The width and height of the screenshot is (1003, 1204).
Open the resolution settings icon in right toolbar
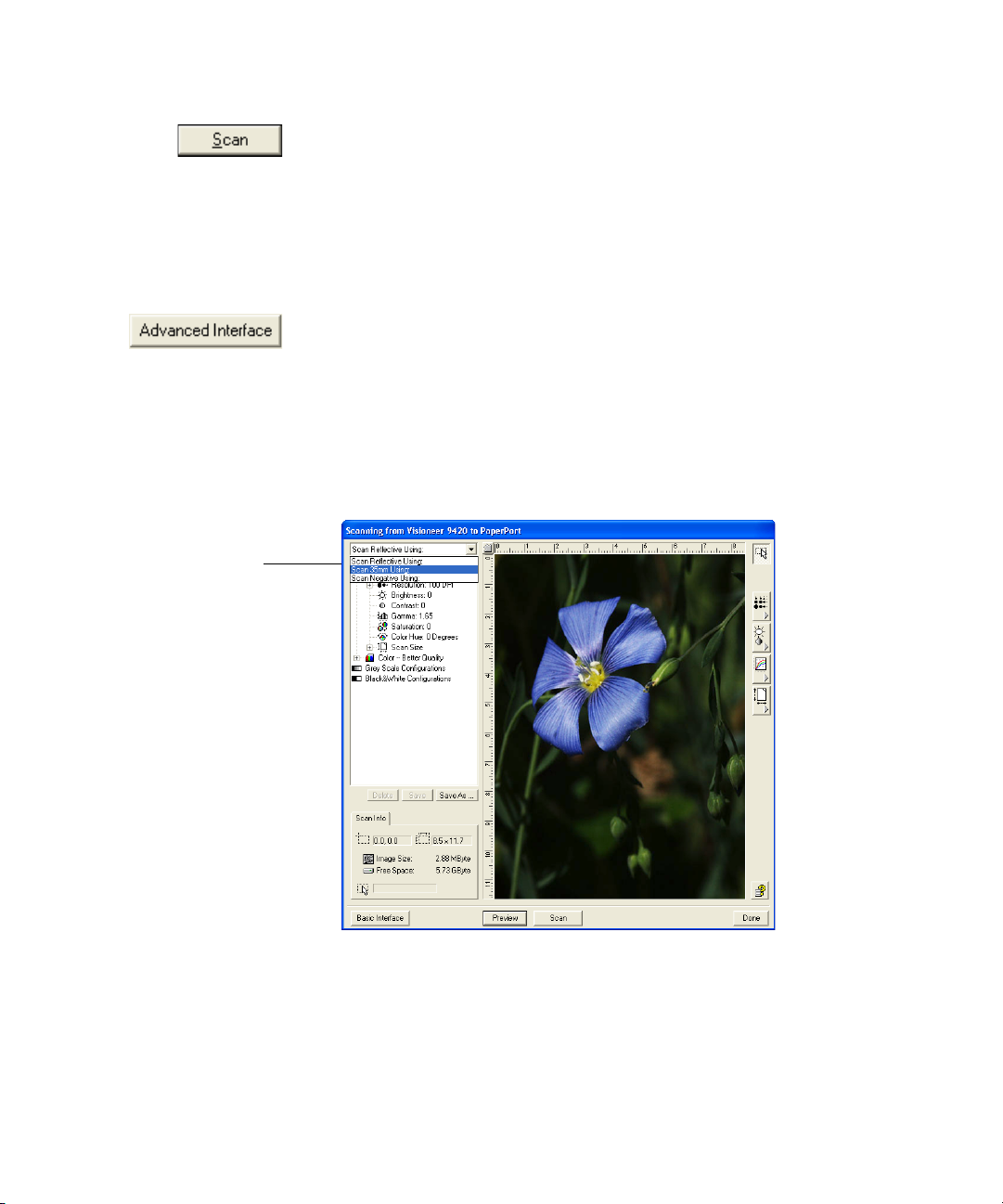click(x=761, y=607)
